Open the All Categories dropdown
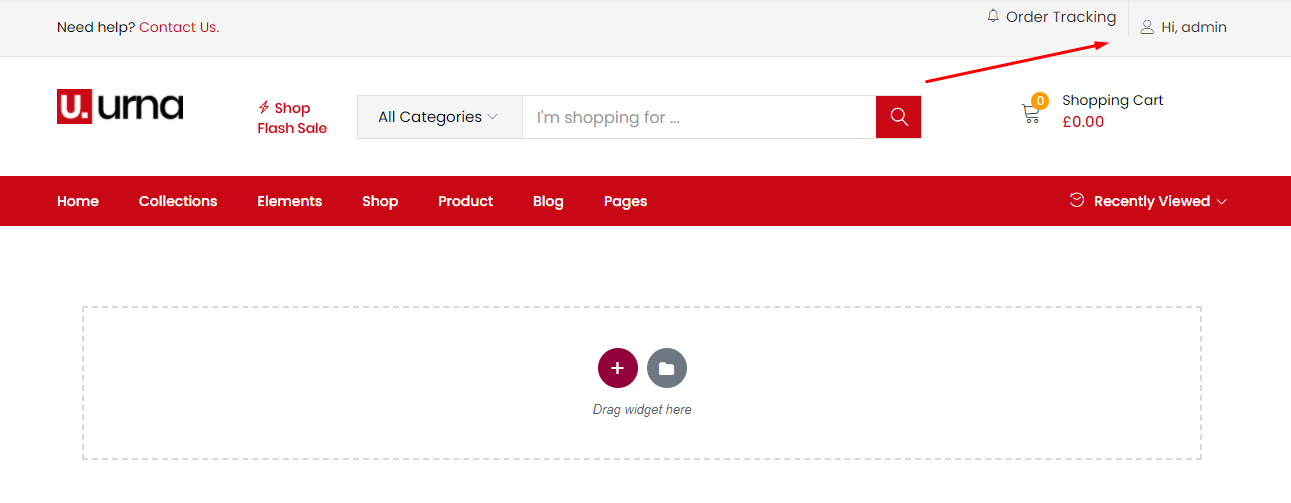1291x503 pixels. click(439, 117)
